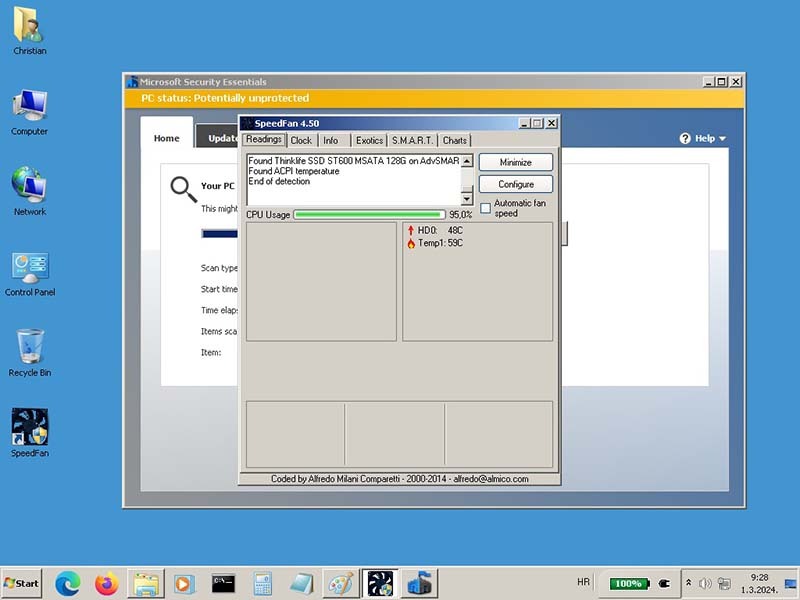Click the Paint palette taskbar icon

[340, 583]
